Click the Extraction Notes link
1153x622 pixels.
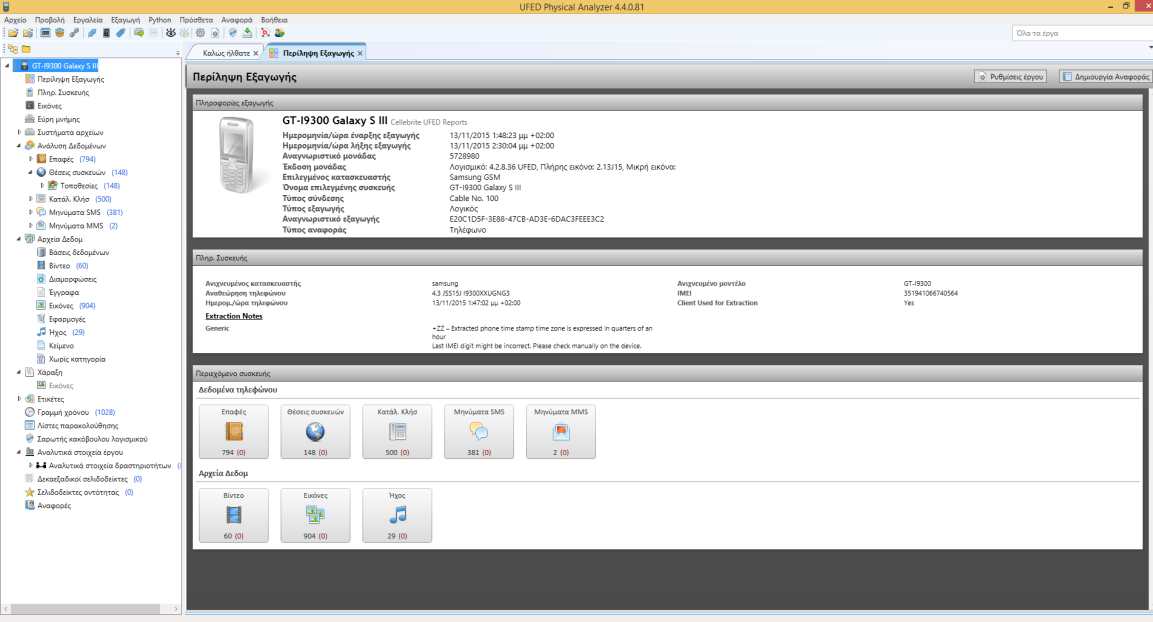point(234,316)
